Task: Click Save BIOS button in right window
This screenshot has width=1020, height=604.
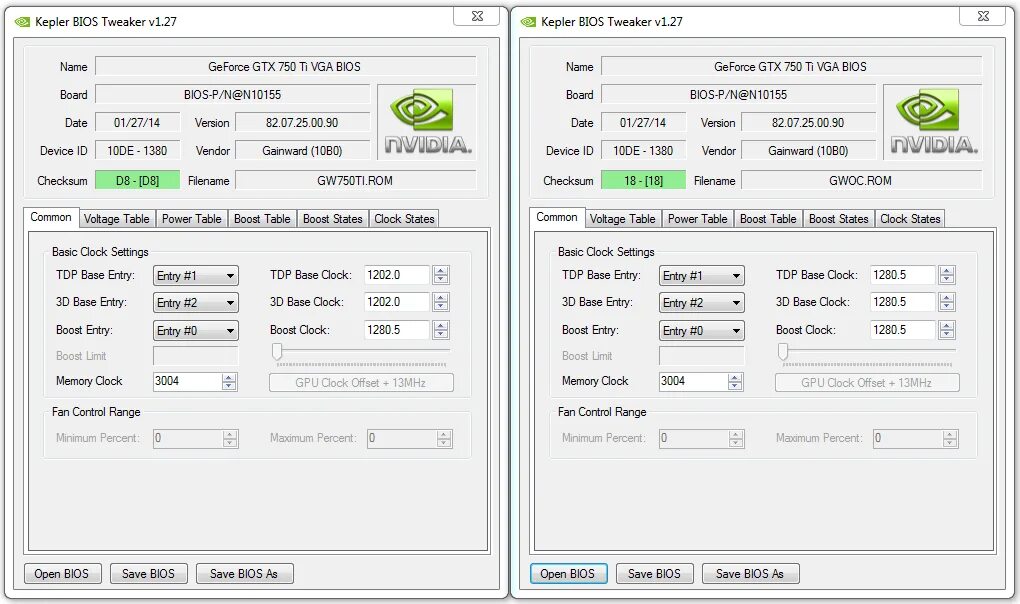Action: [x=654, y=573]
